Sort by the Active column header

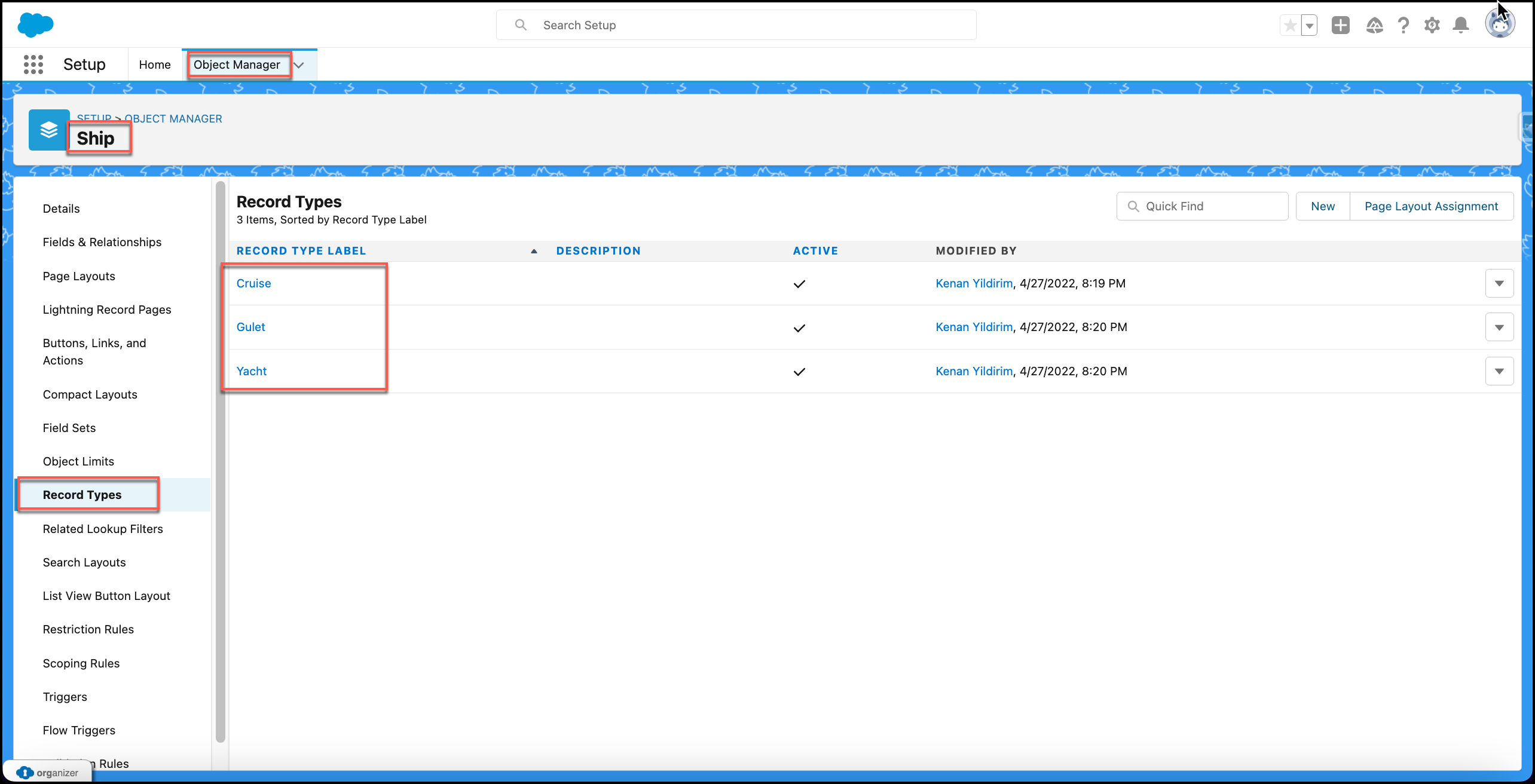click(x=815, y=251)
